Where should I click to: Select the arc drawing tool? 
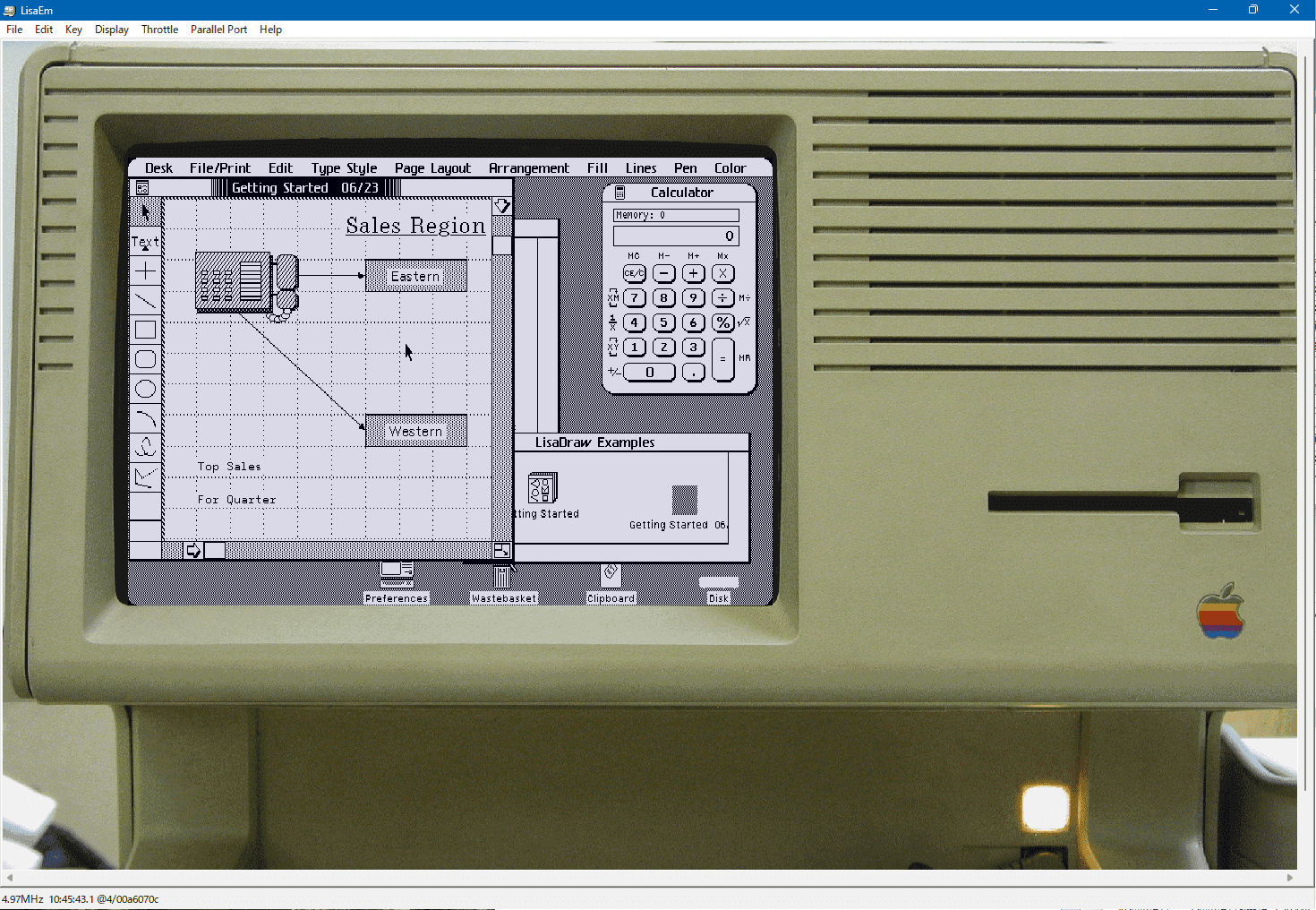[x=145, y=418]
